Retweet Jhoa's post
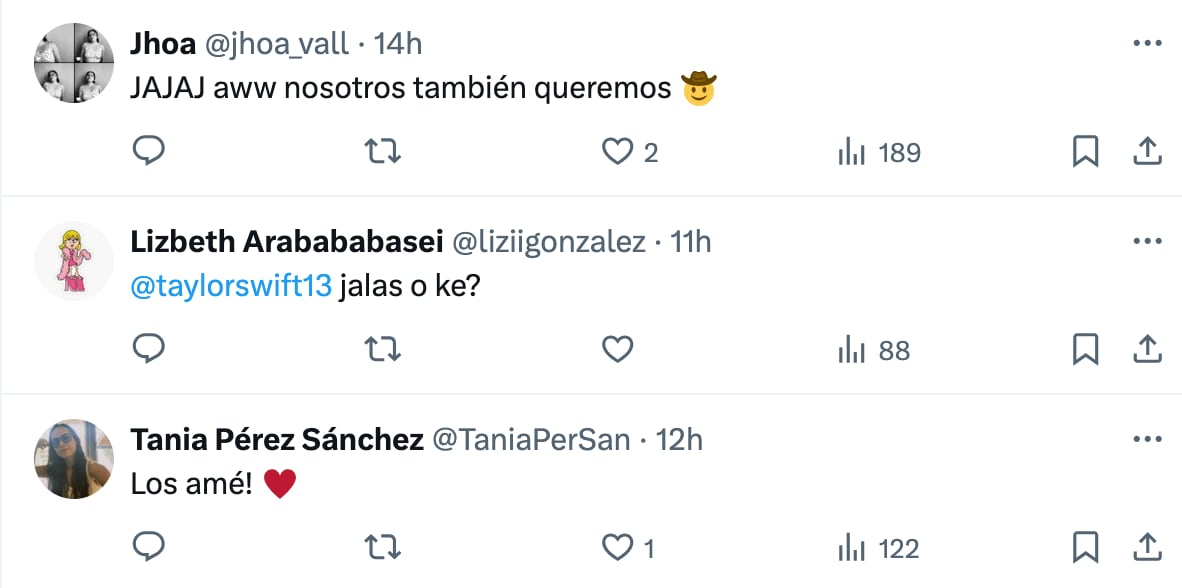The image size is (1182, 588). click(382, 152)
